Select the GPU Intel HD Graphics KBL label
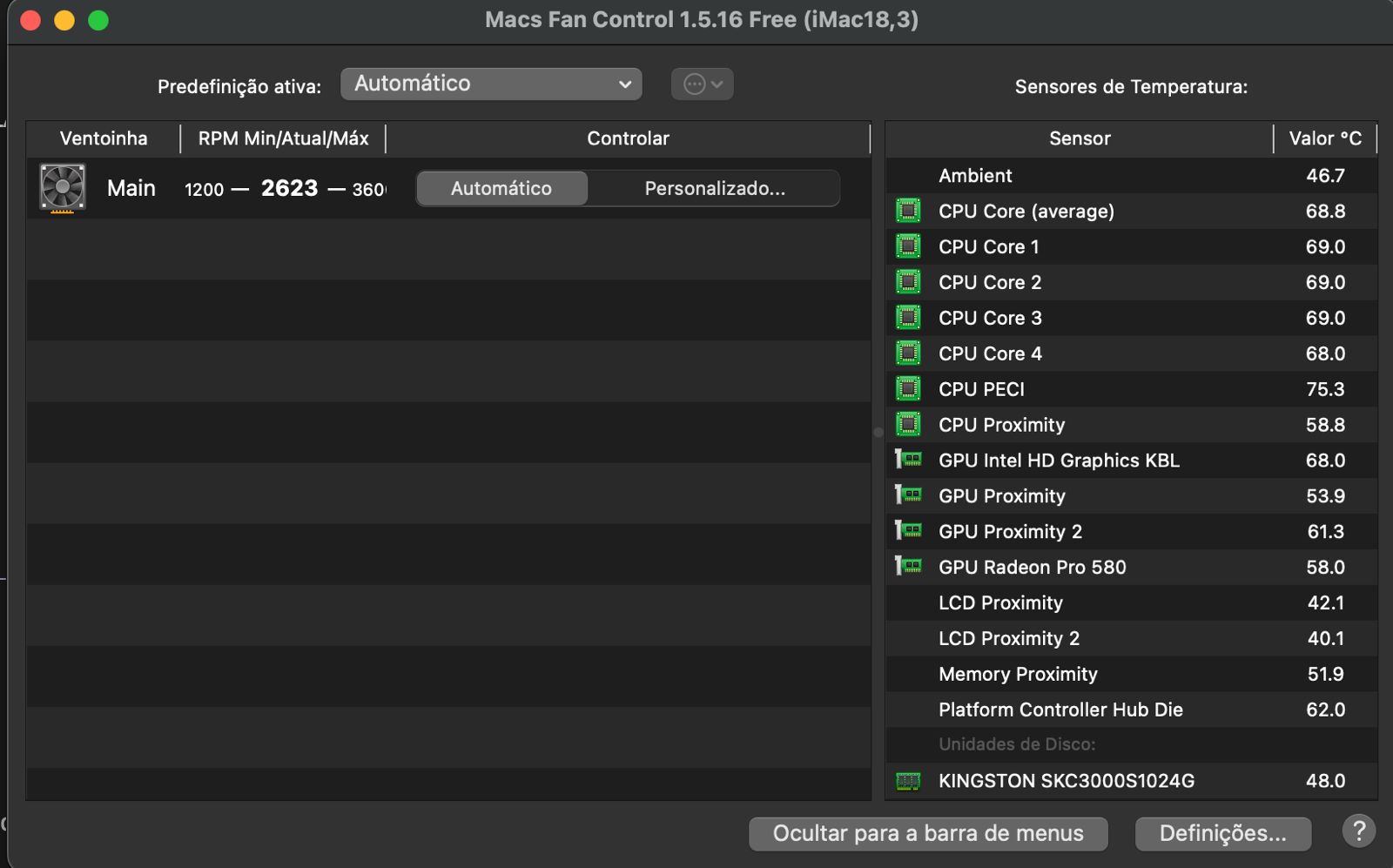This screenshot has height=868, width=1393. pos(1059,461)
